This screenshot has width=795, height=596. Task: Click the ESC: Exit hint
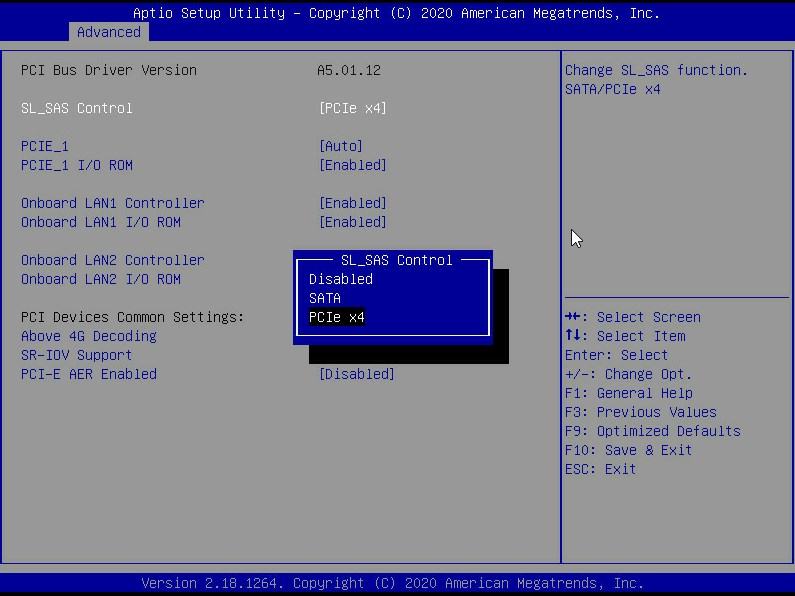[x=600, y=469]
